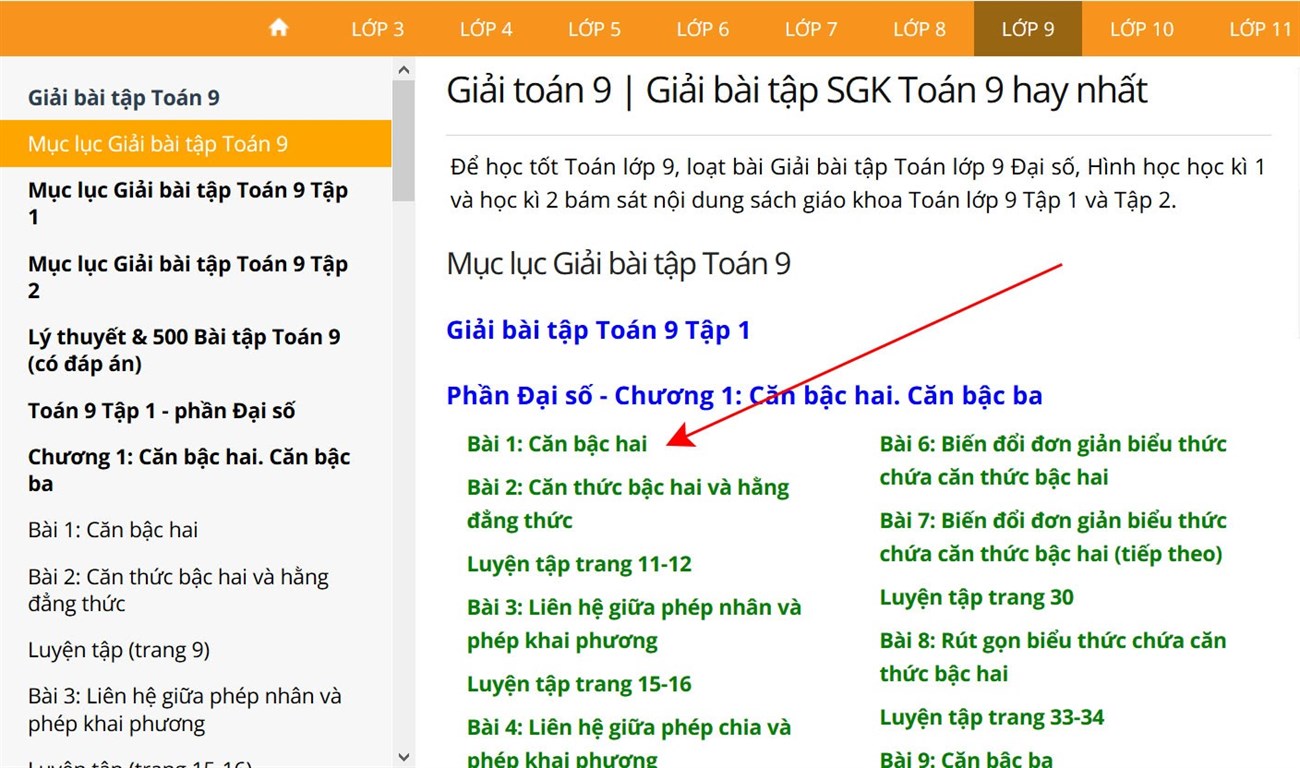The width and height of the screenshot is (1300, 768).
Task: Open green link Luyện tập trang 33-34
Action: pyautogui.click(x=992, y=718)
